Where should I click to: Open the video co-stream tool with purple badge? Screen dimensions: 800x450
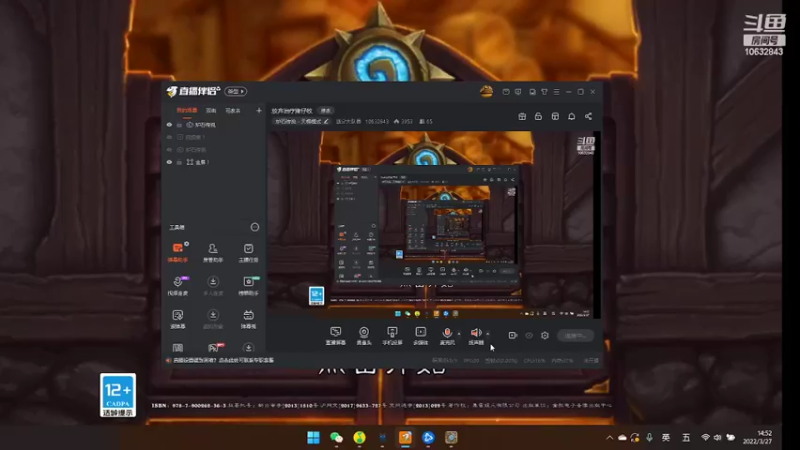[178, 285]
